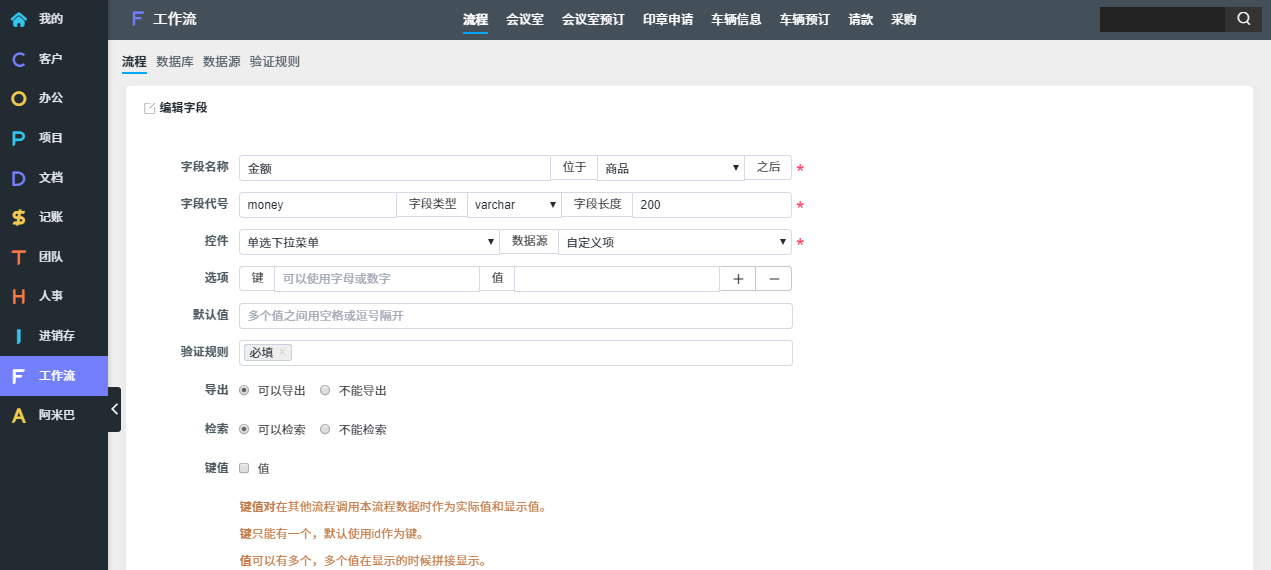The height and width of the screenshot is (570, 1271).
Task: Enable the 键值 值 checkbox
Action: 244,468
